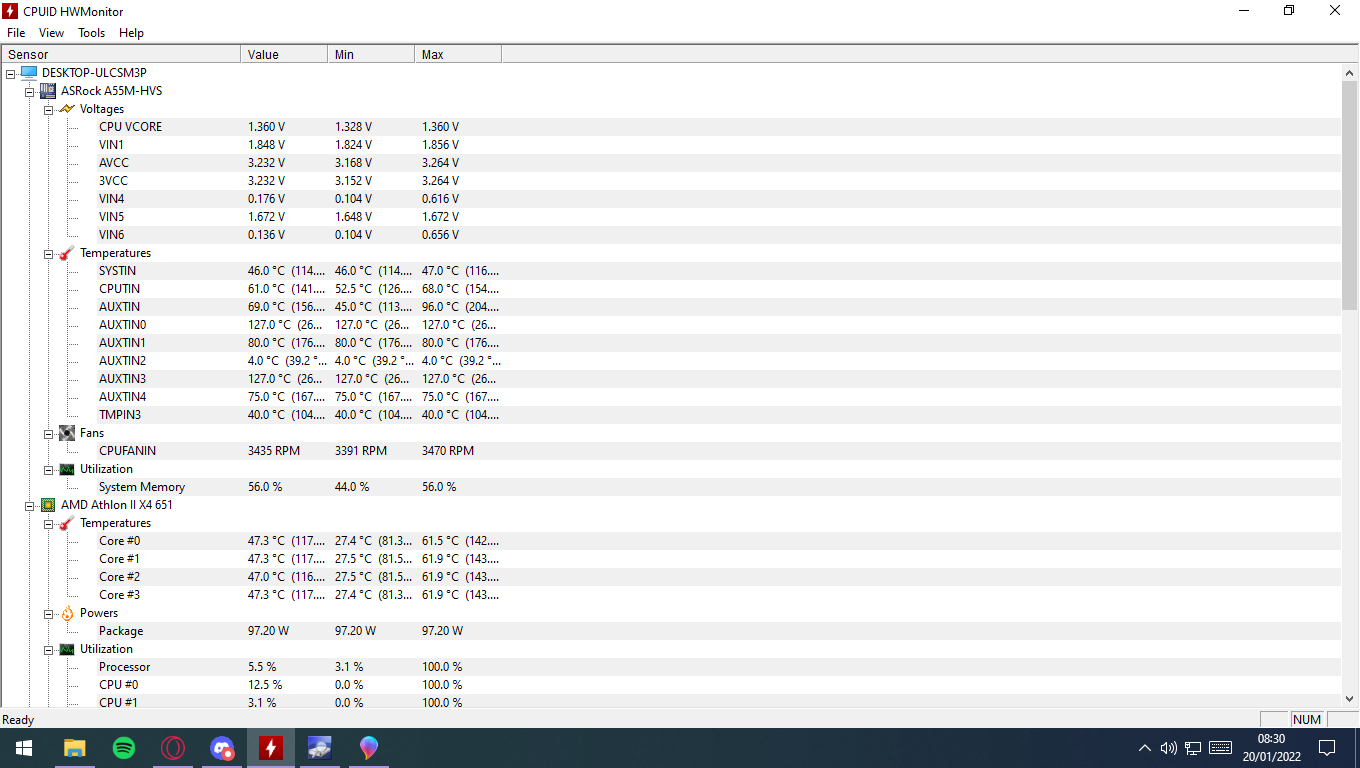Screen dimensions: 1360x768
Task: Open Opera browser from the taskbar
Action: [x=173, y=747]
